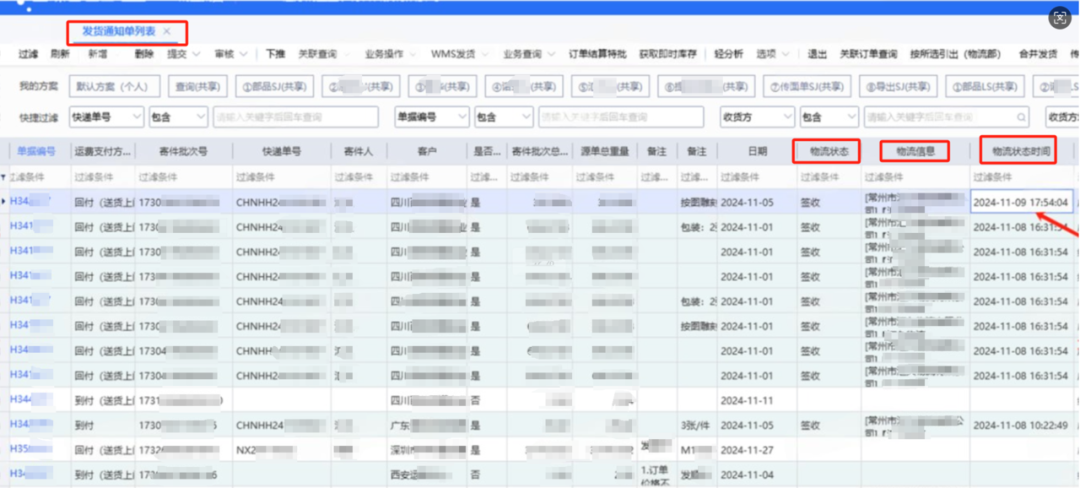Open the 选项 menu
This screenshot has width=1080, height=488.
tap(773, 54)
